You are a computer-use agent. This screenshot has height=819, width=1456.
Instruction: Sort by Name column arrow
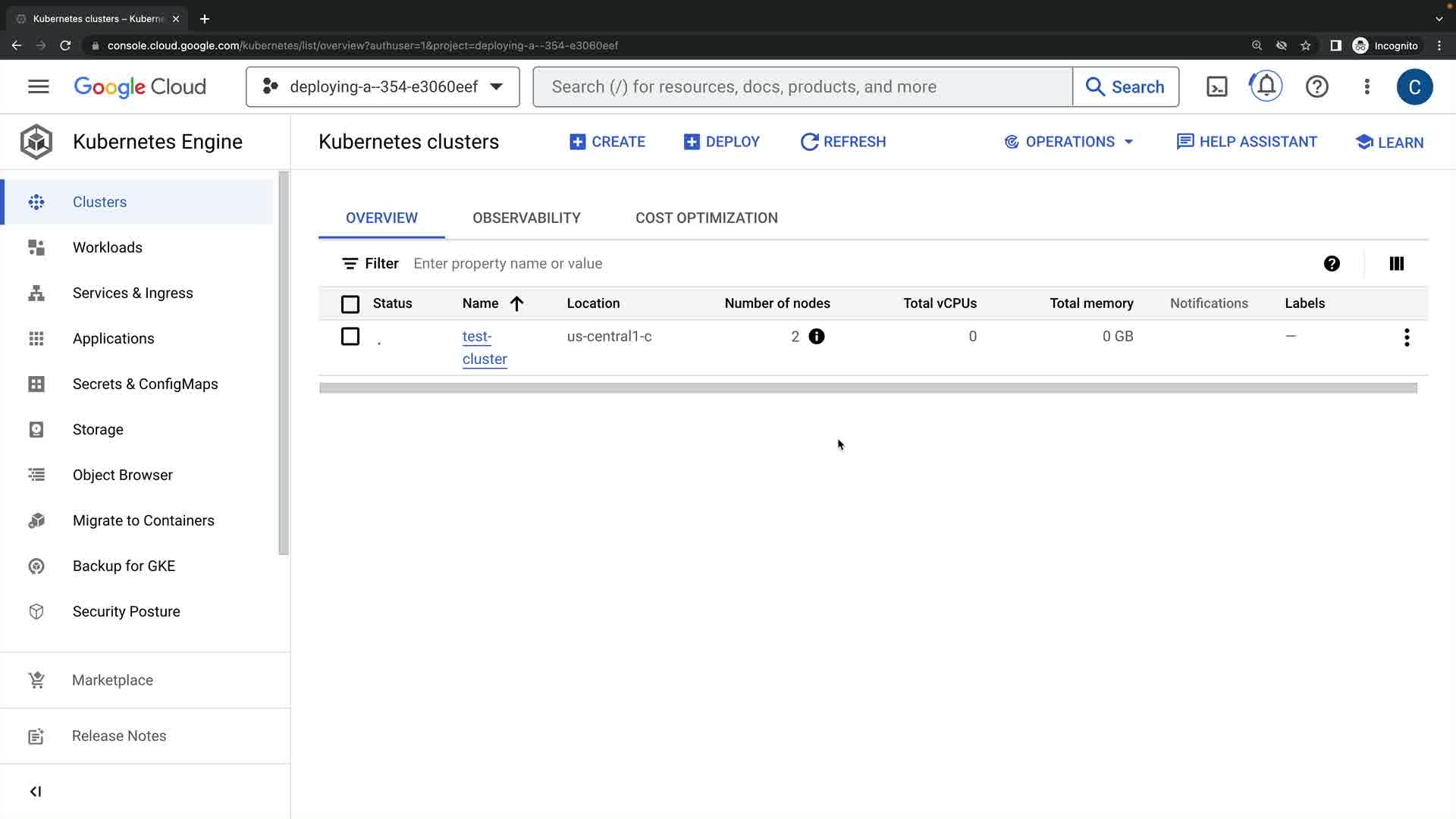click(516, 303)
